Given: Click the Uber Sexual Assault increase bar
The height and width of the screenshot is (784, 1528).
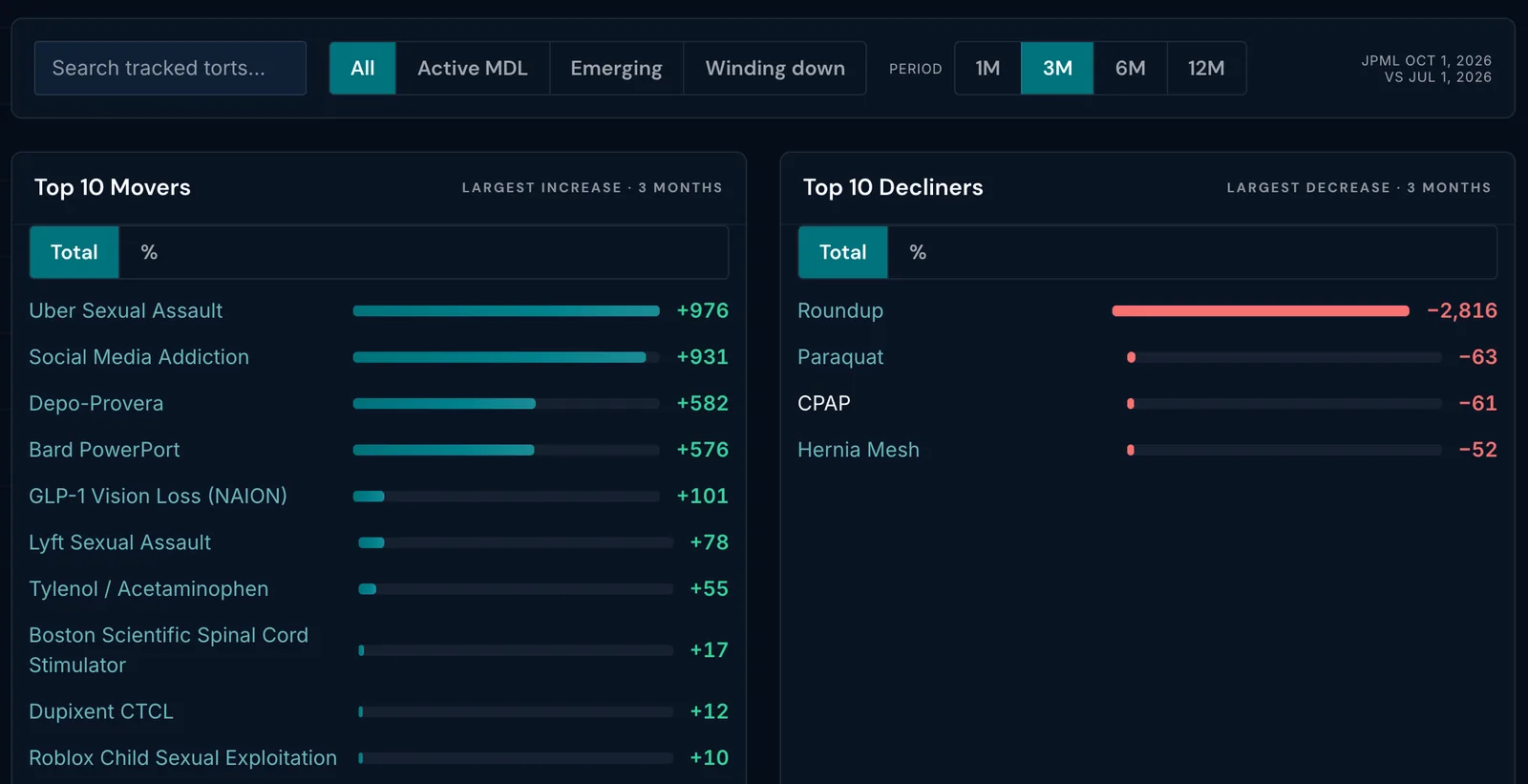Looking at the screenshot, I should pyautogui.click(x=506, y=310).
